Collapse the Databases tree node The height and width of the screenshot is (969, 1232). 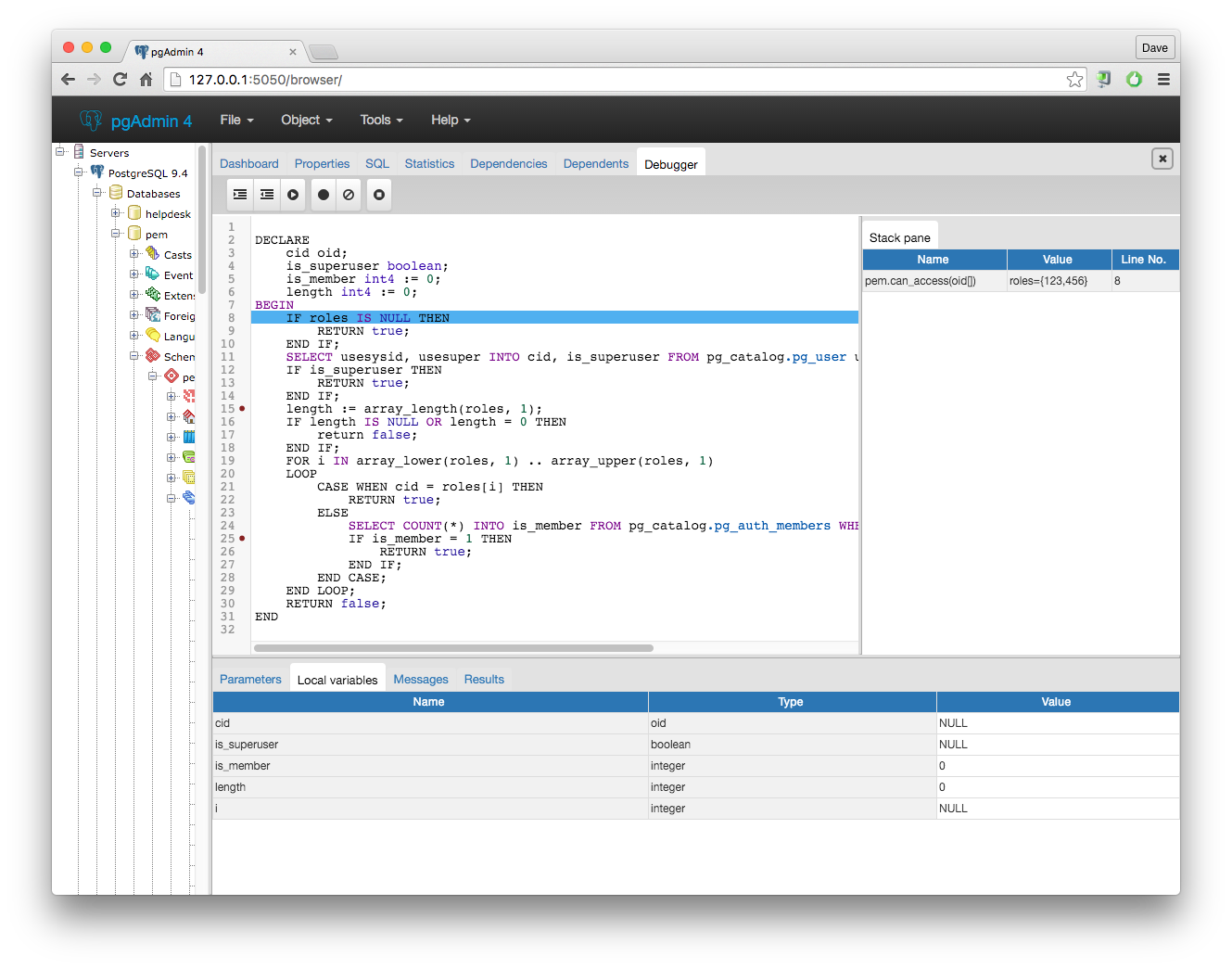pos(96,193)
